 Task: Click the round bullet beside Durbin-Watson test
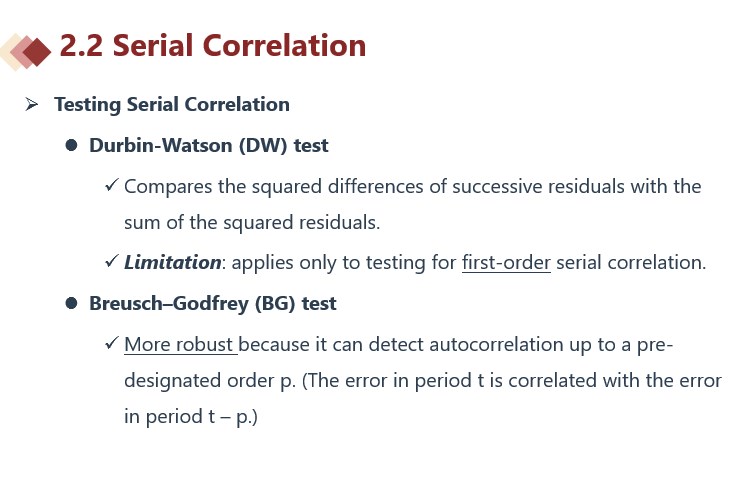(x=71, y=146)
